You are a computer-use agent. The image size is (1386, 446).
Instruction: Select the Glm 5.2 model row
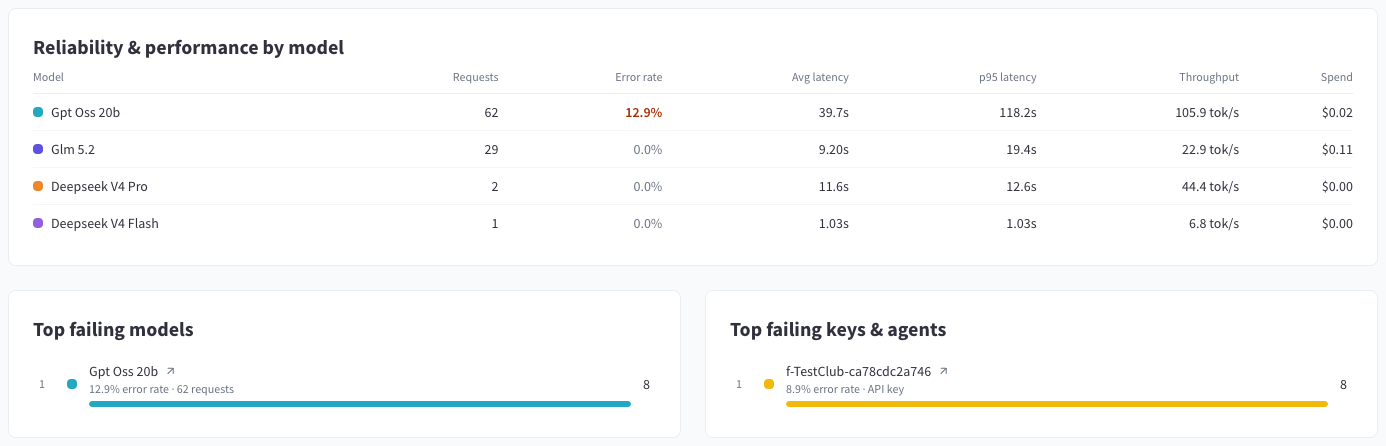click(693, 150)
